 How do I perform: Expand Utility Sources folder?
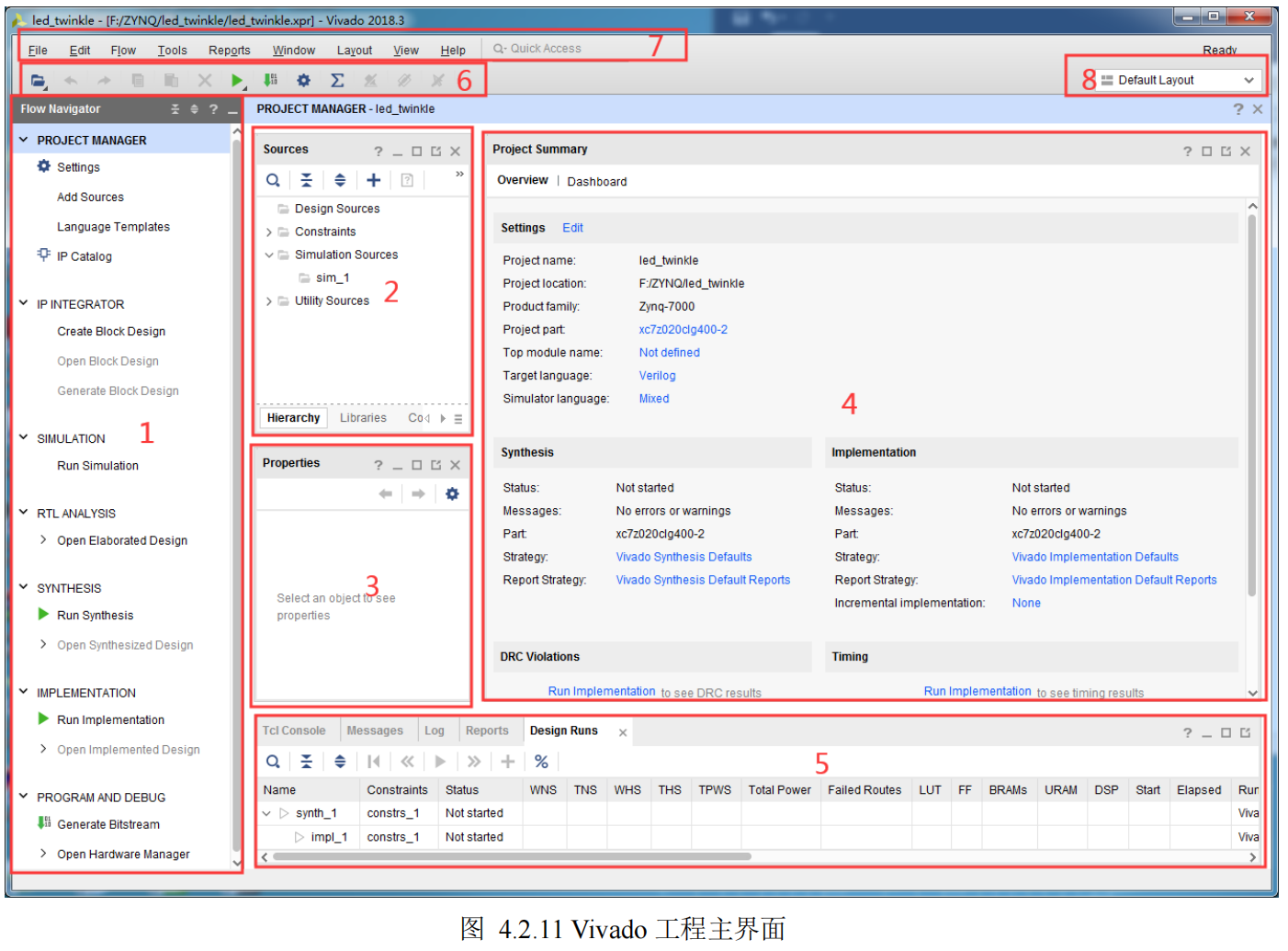[268, 301]
